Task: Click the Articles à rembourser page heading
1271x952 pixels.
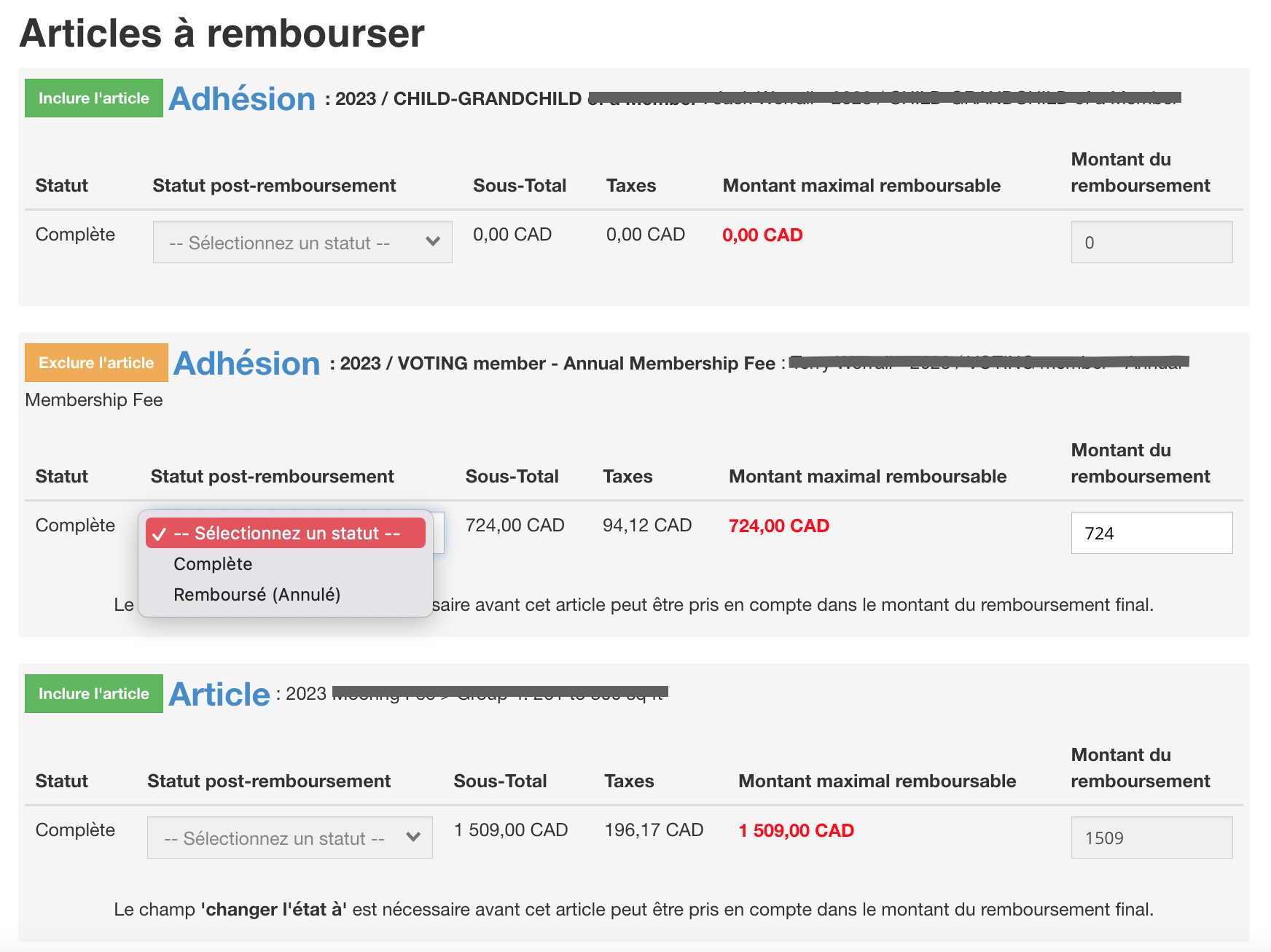Action: tap(222, 34)
